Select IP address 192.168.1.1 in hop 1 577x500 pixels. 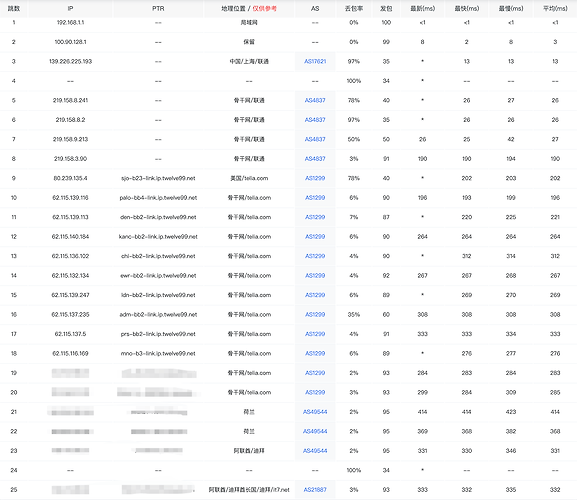[x=70, y=23]
